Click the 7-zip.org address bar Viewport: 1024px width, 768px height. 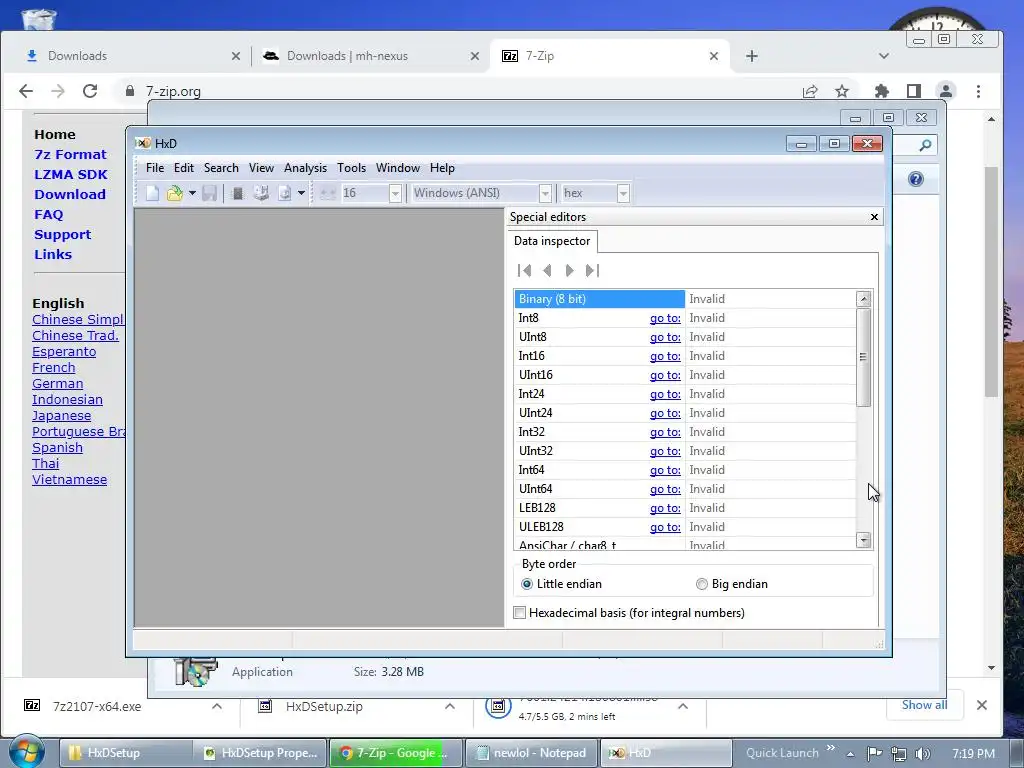click(x=457, y=91)
